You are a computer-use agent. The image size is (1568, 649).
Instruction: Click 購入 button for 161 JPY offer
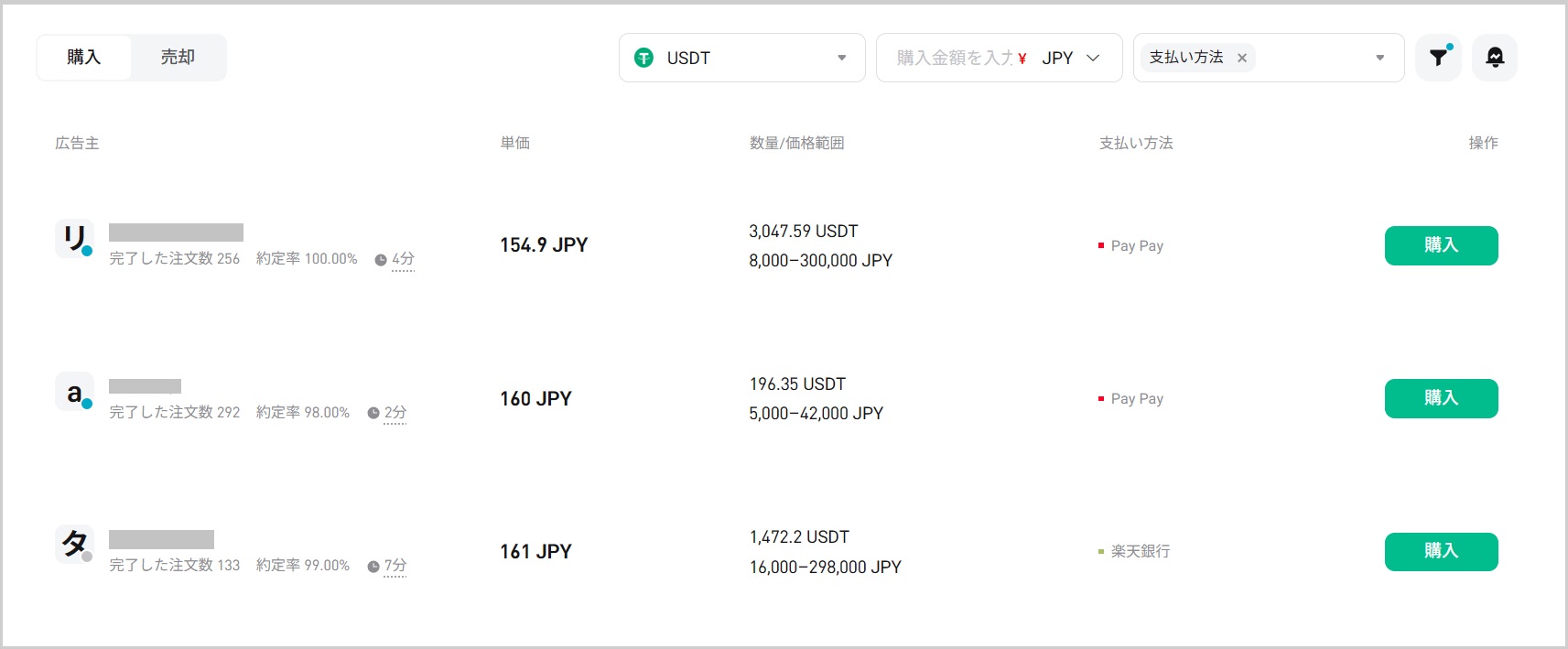tap(1440, 551)
